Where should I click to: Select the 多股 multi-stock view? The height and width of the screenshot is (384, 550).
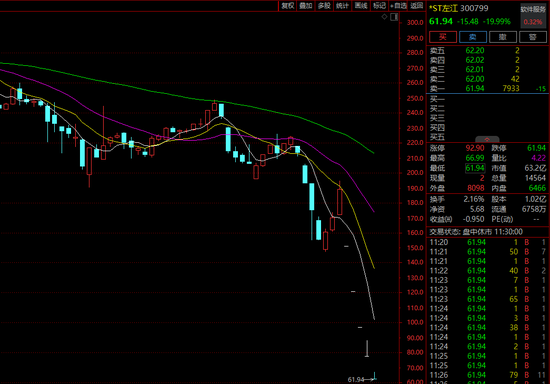[x=324, y=6]
